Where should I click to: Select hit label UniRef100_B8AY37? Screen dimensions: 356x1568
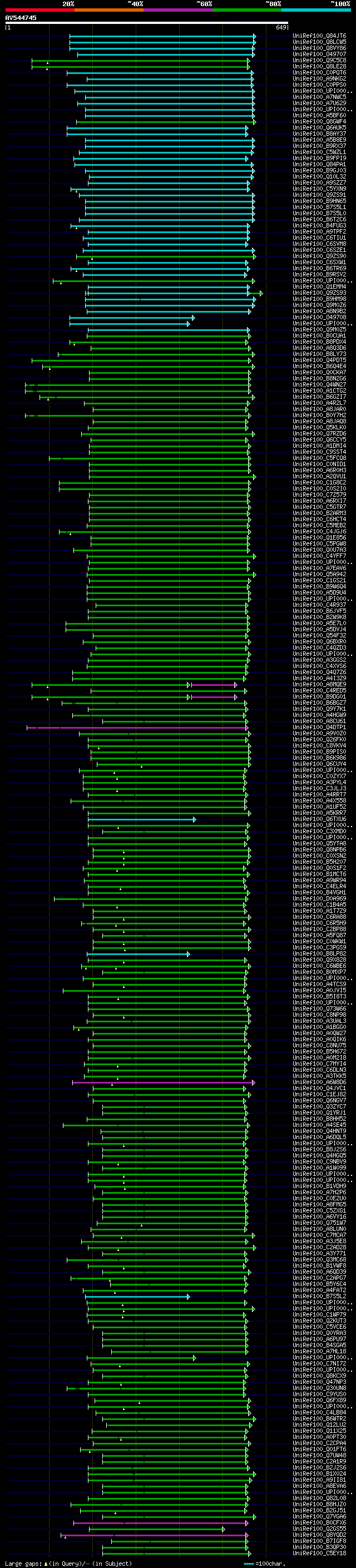point(319,134)
